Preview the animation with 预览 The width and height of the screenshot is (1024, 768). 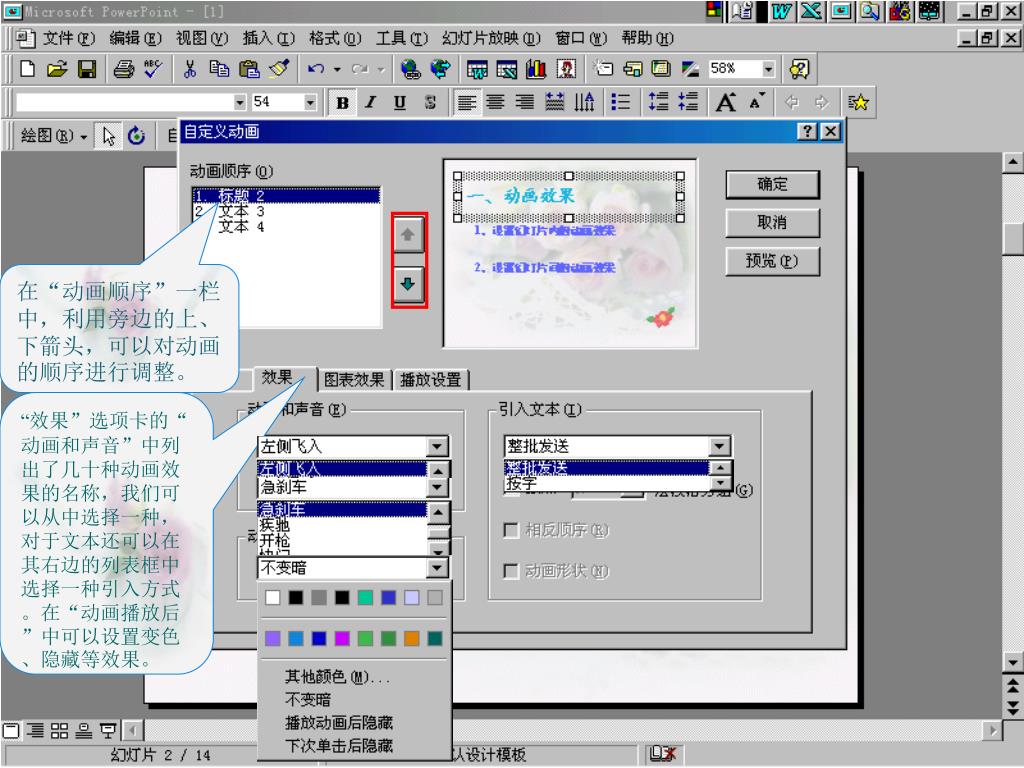pyautogui.click(x=773, y=261)
